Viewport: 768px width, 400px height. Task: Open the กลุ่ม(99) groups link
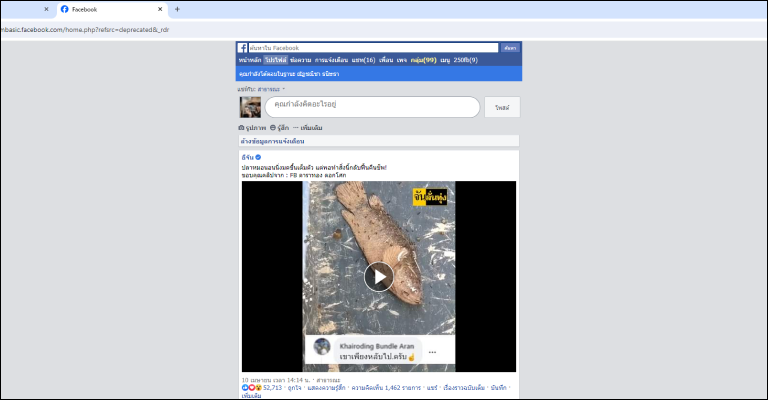tap(424, 60)
